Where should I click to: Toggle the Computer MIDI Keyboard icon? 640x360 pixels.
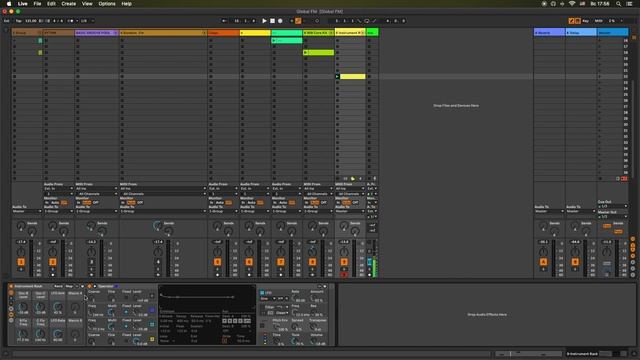578,21
